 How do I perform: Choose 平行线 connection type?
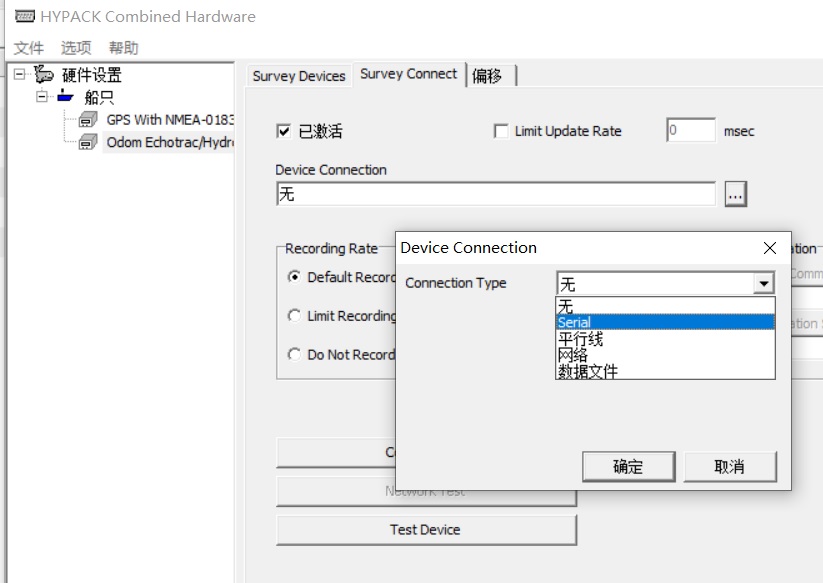[665, 339]
